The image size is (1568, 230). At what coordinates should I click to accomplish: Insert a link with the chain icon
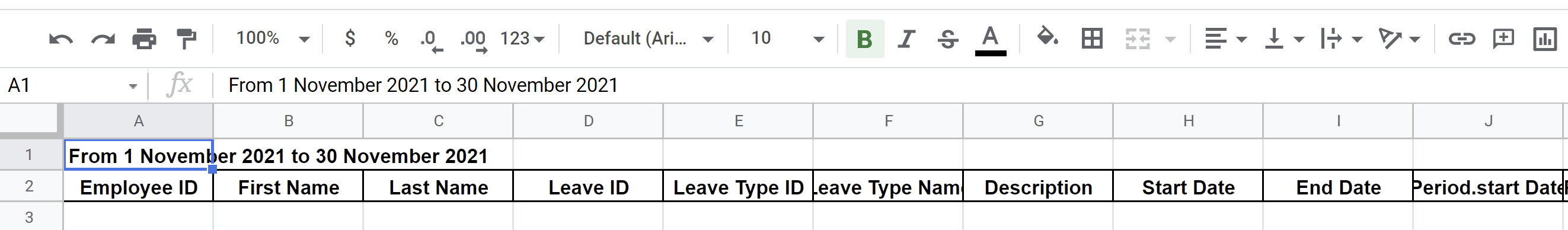(1461, 39)
